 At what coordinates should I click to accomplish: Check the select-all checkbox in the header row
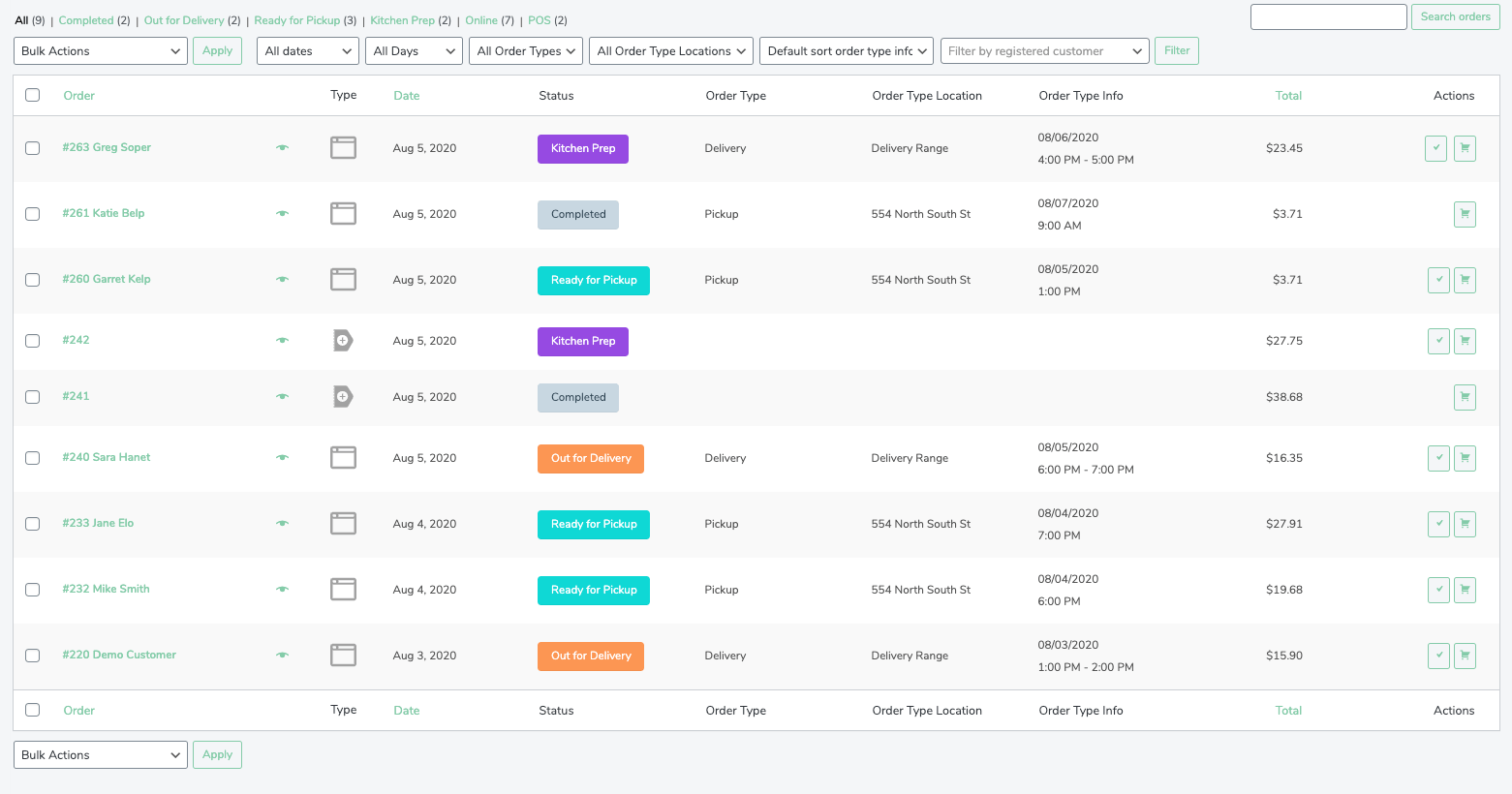32,95
